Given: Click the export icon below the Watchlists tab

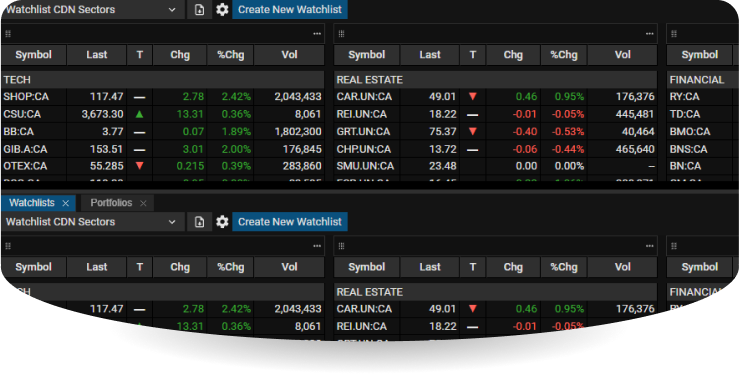Looking at the screenshot, I should [x=199, y=222].
